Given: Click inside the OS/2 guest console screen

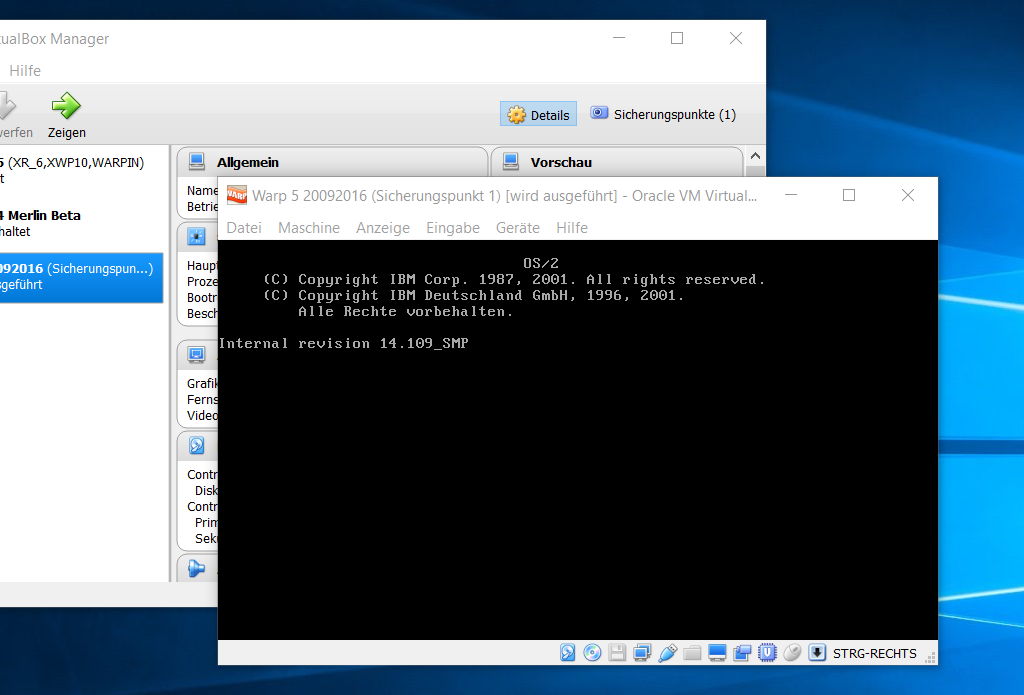Looking at the screenshot, I should pyautogui.click(x=577, y=440).
